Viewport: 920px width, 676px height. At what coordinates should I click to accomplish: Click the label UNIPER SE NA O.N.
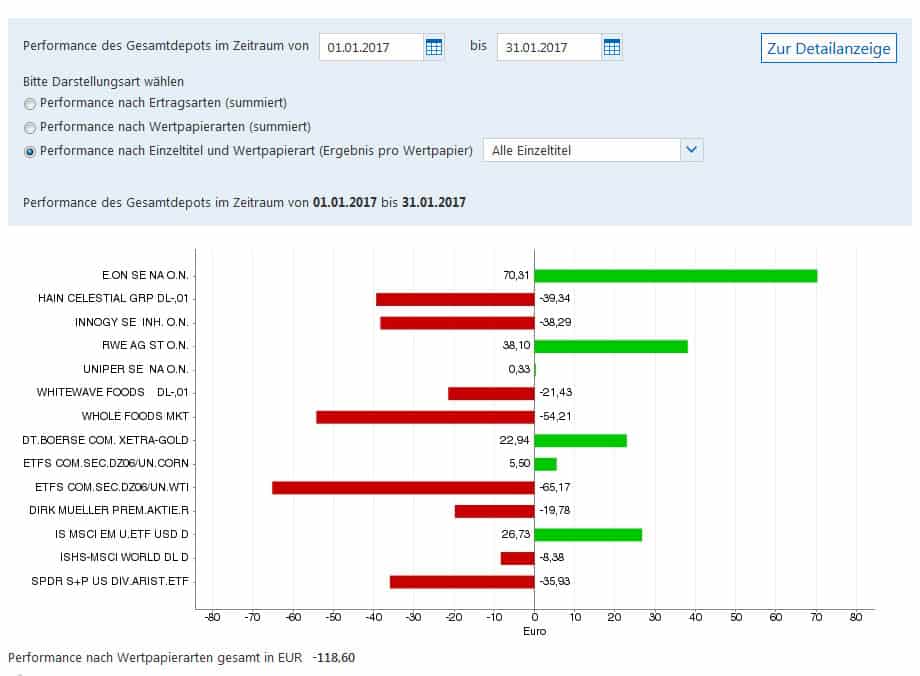(136, 369)
